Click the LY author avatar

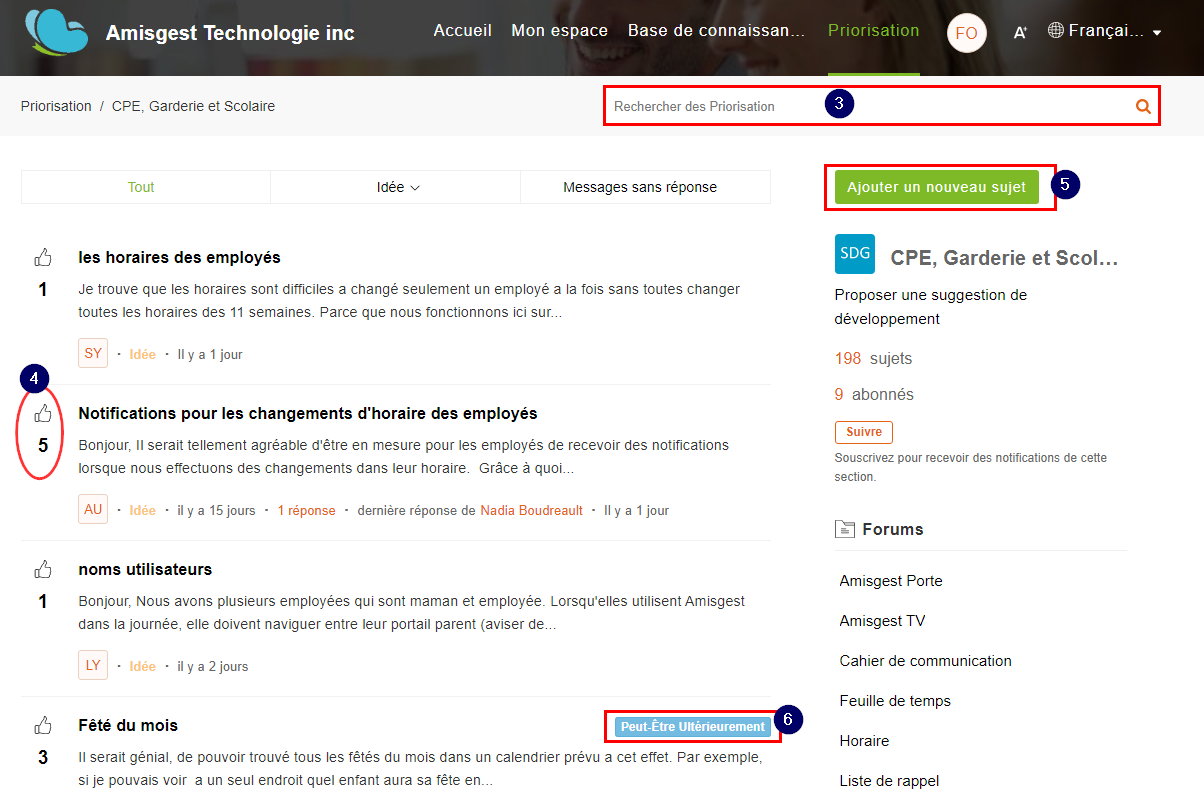point(93,665)
